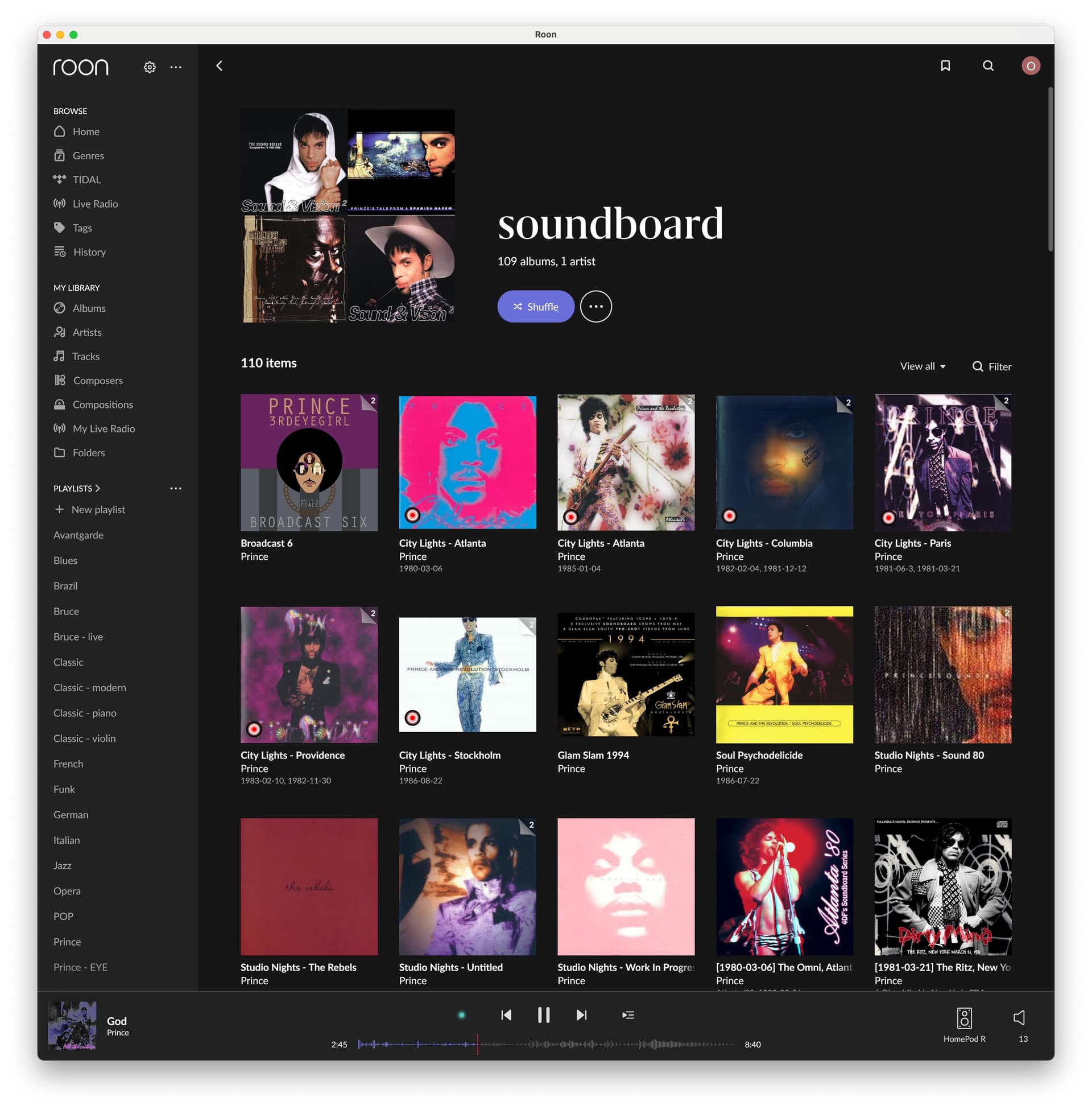Go to Home in Browse

click(86, 131)
